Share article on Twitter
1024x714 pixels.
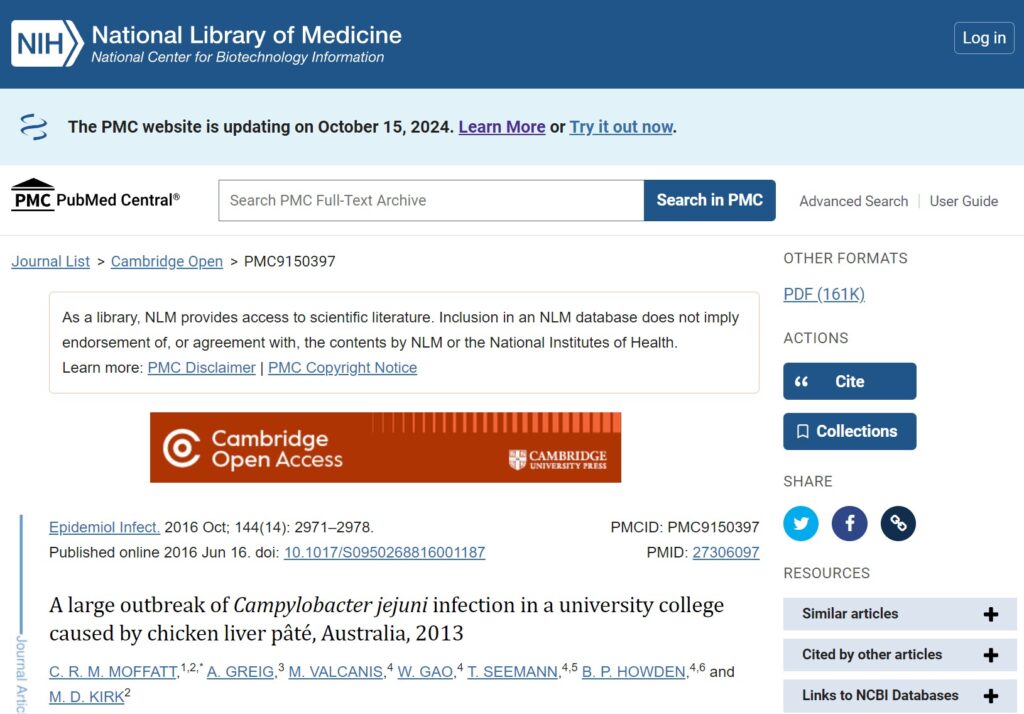click(800, 523)
